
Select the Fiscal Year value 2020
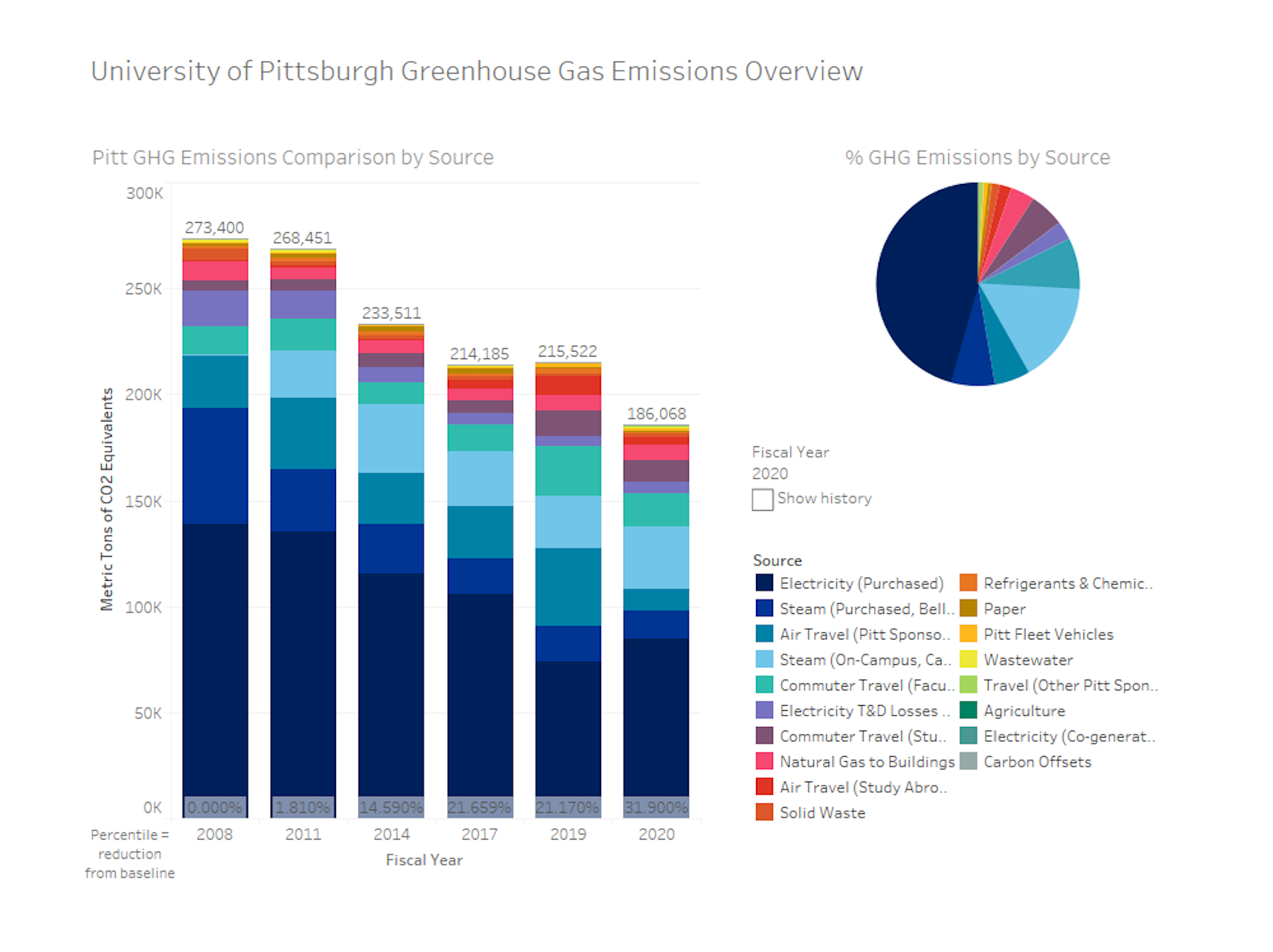pos(769,474)
